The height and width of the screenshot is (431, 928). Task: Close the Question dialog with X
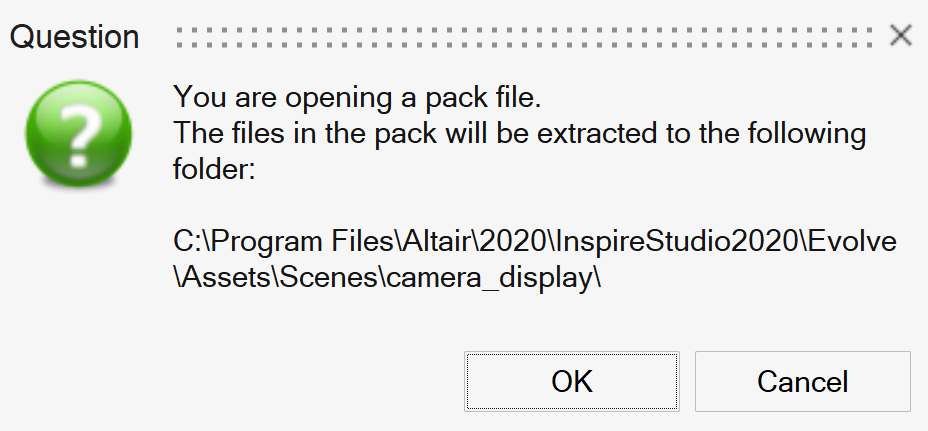900,37
